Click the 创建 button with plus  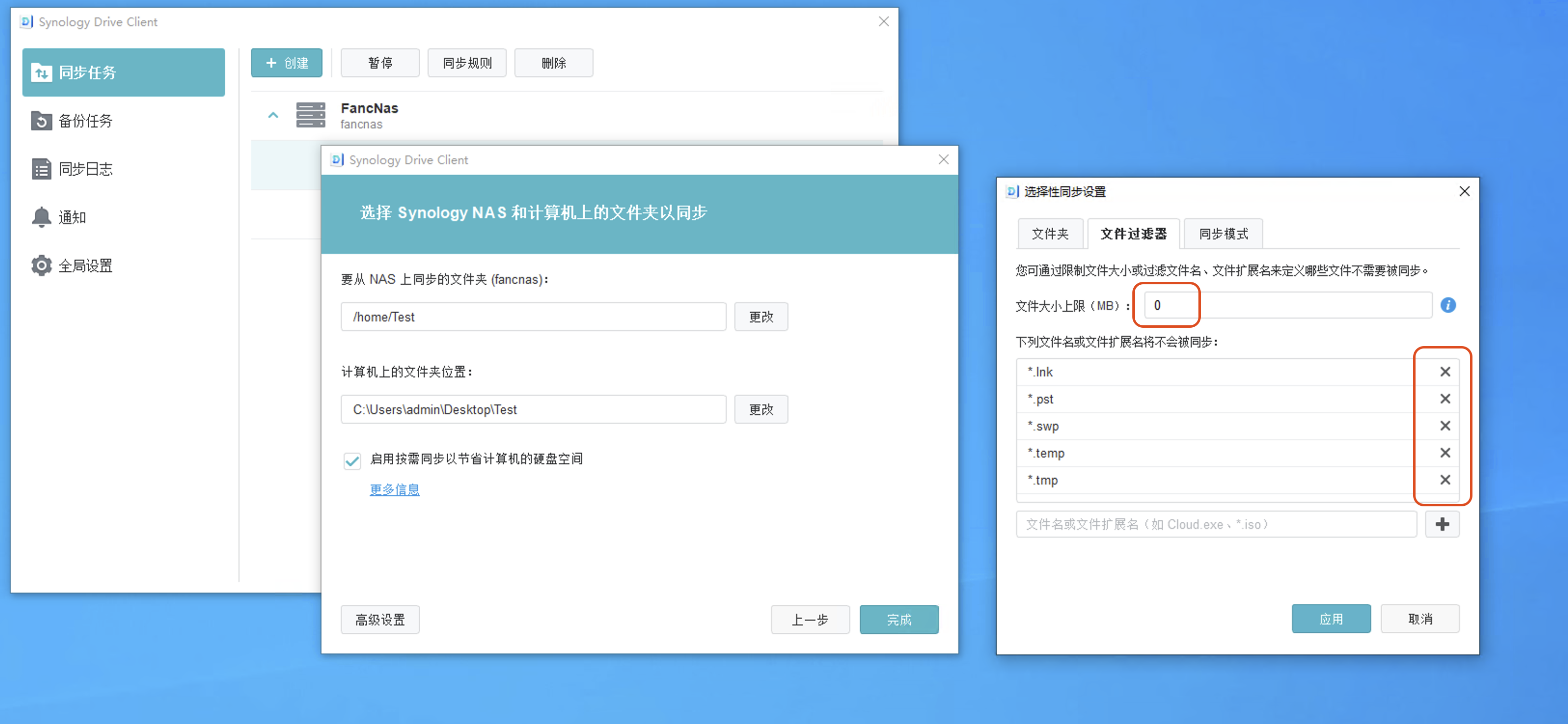tap(287, 63)
